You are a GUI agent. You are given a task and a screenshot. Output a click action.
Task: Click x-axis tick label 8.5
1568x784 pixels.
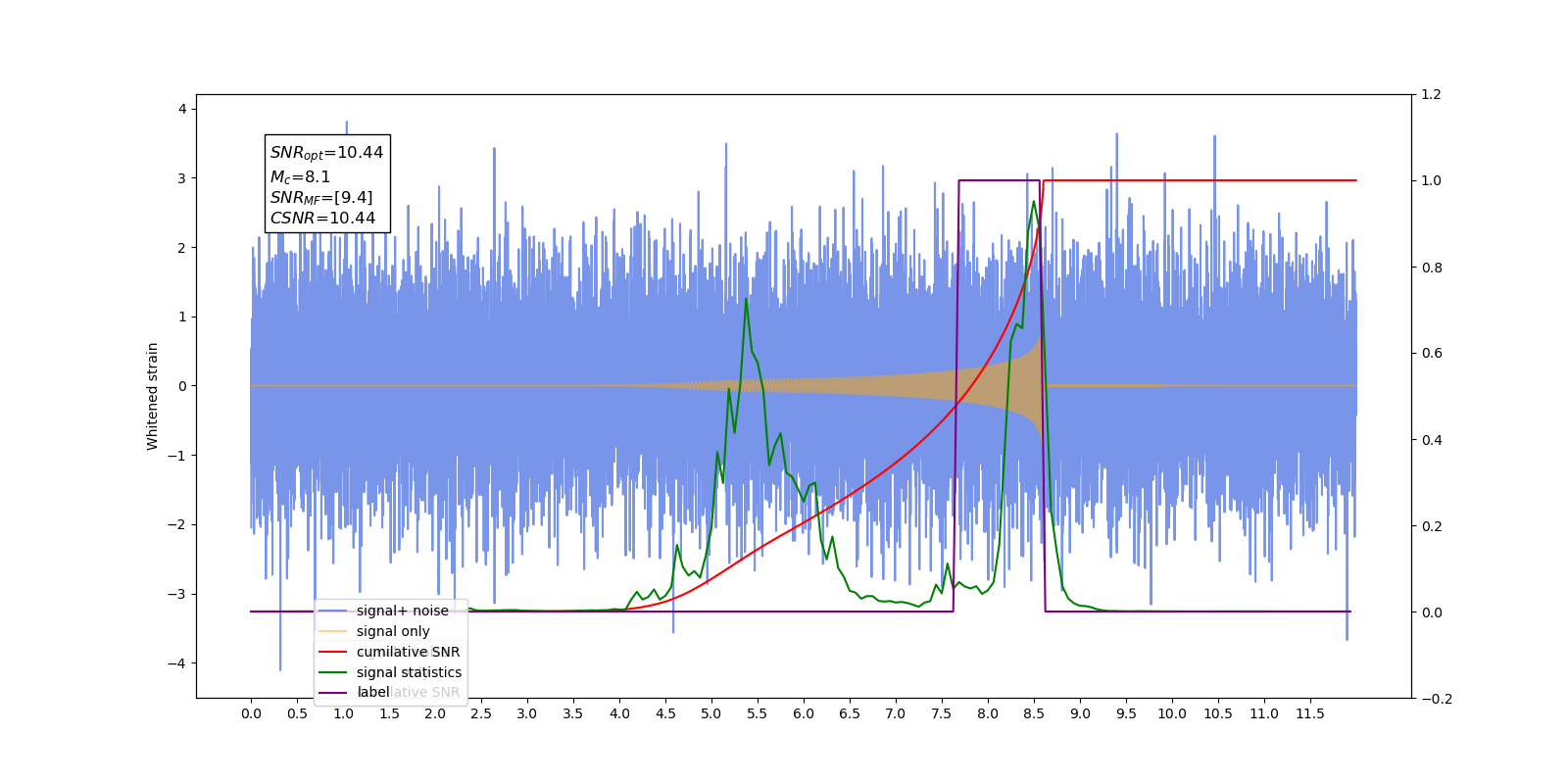point(1034,713)
